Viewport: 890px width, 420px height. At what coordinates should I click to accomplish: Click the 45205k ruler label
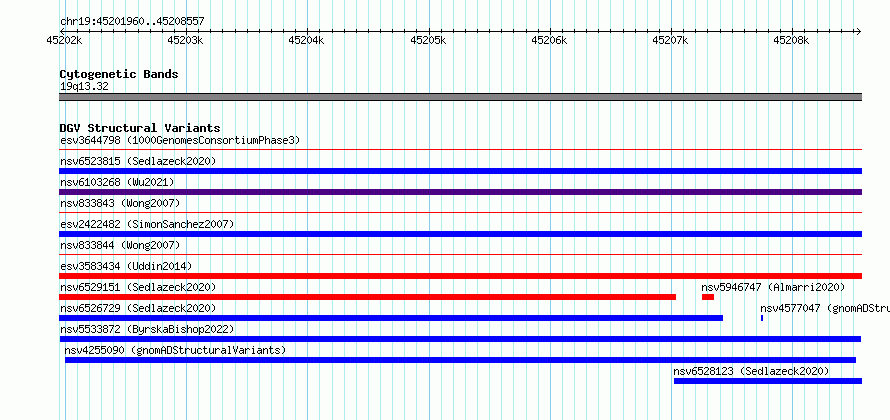click(428, 40)
